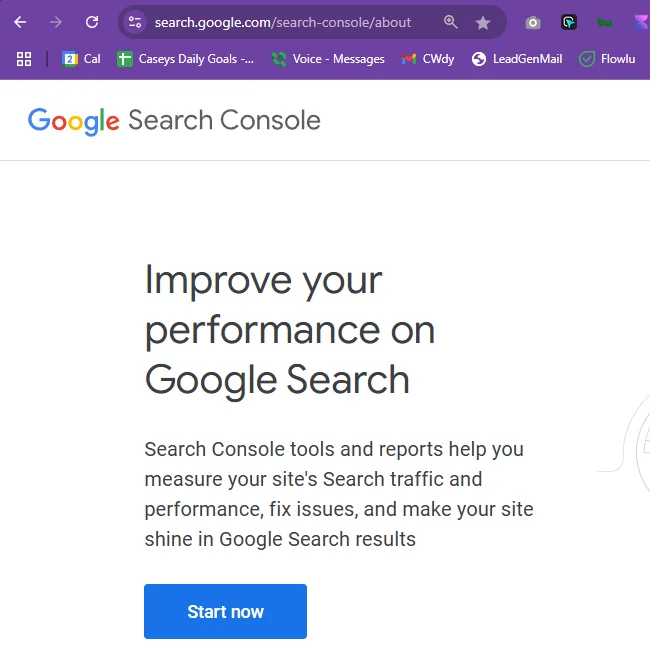Viewport: 650px width, 665px height.
Task: Click the browser forward arrow
Action: 56,22
